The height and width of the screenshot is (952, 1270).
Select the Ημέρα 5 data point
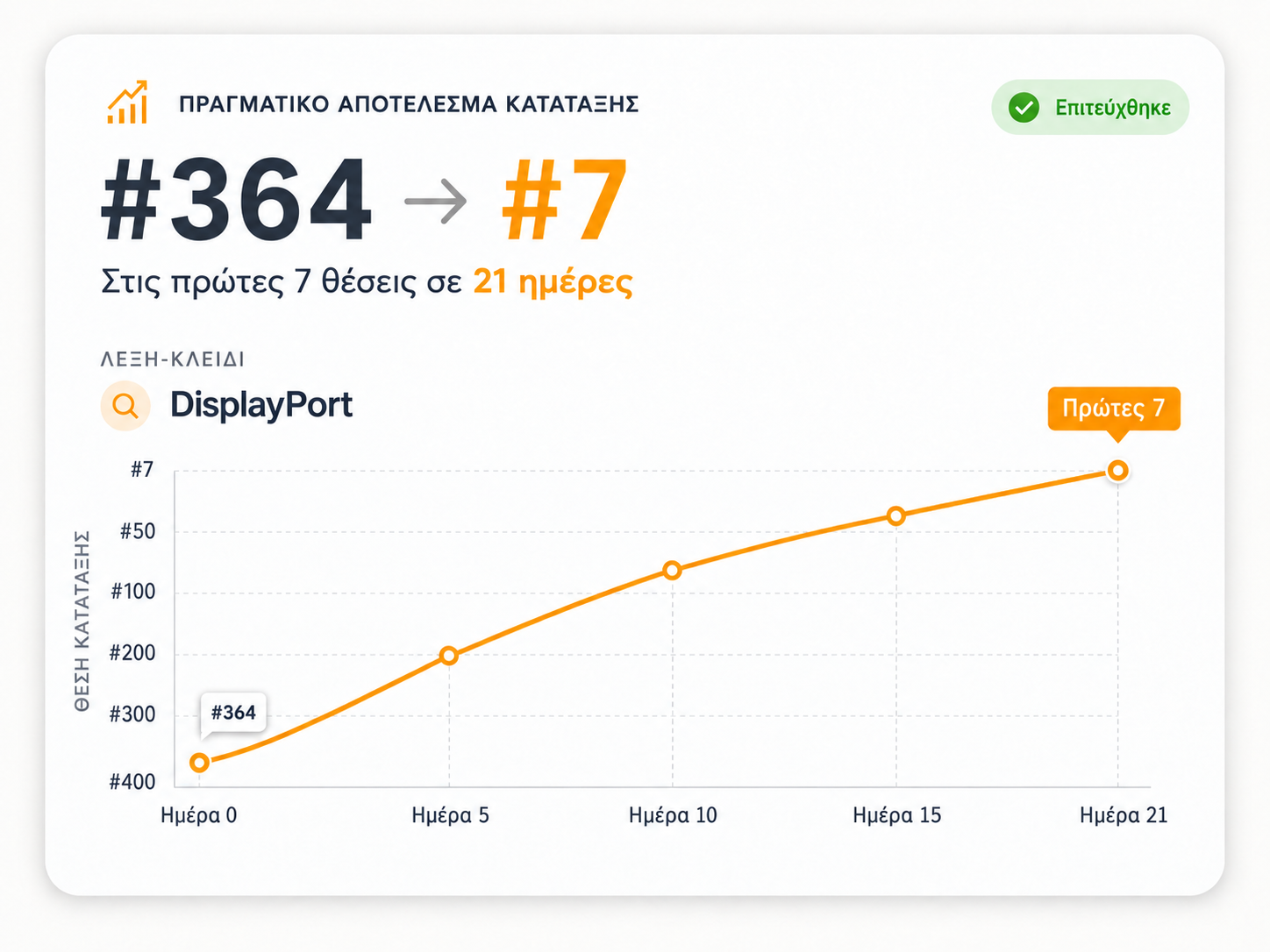click(448, 656)
